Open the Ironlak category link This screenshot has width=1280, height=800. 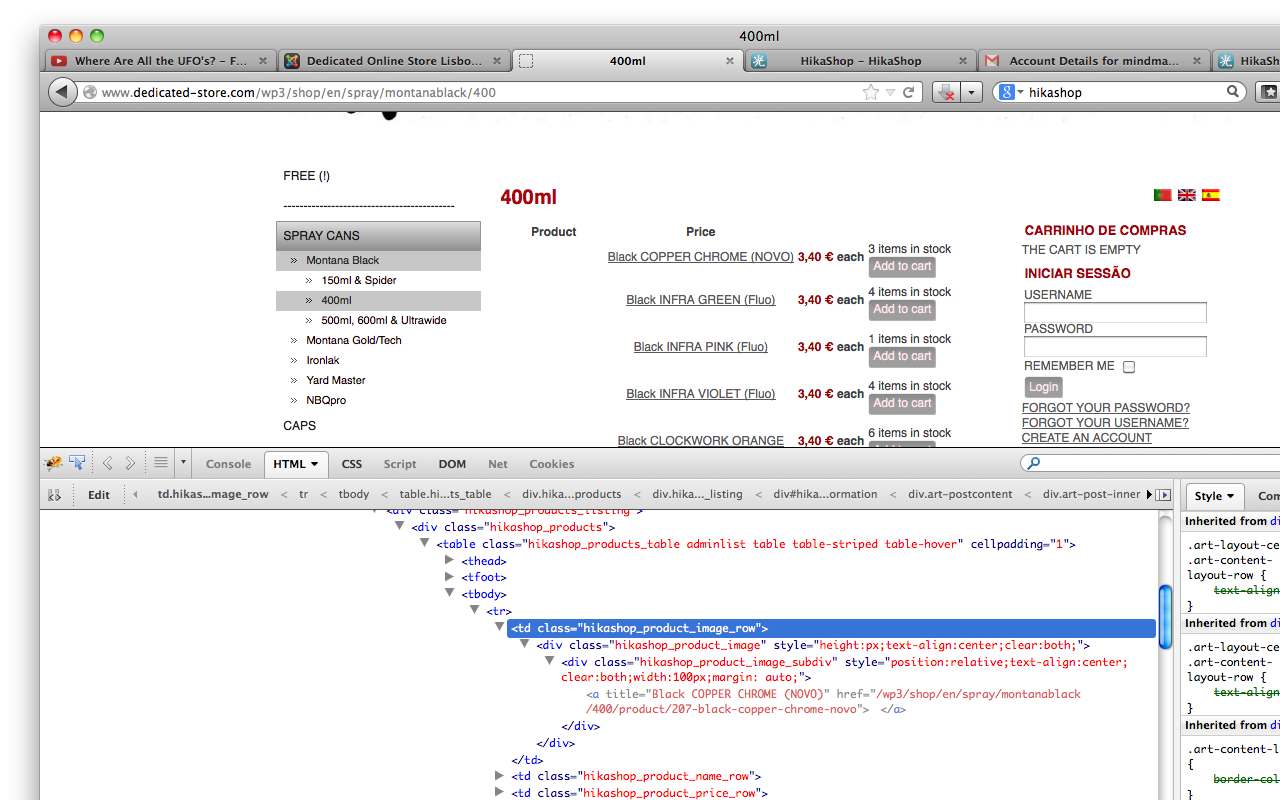pyautogui.click(x=322, y=360)
